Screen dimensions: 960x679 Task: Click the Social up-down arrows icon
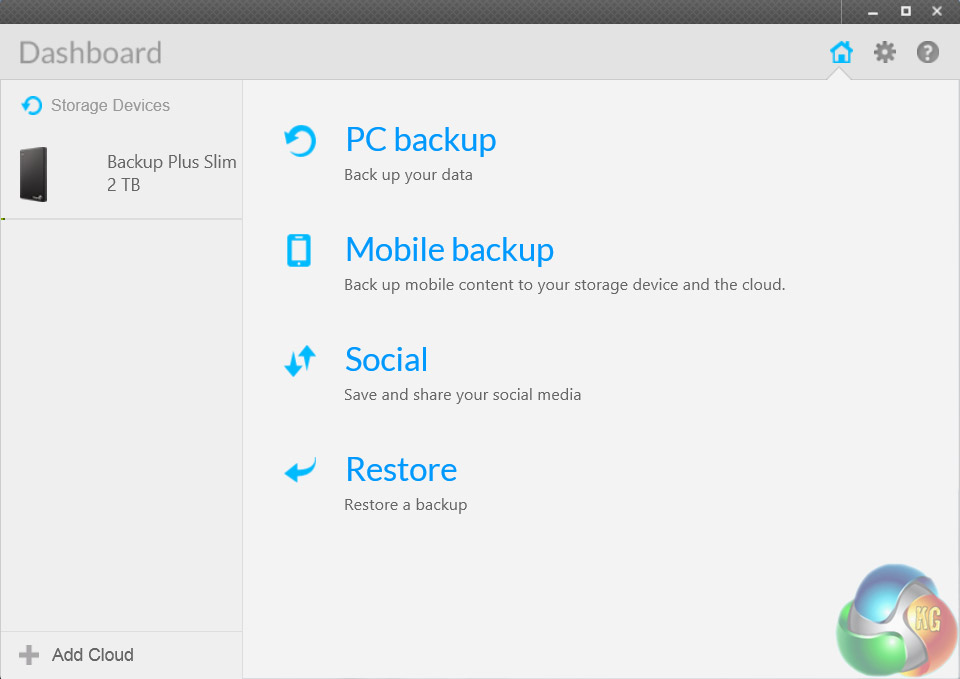click(x=300, y=360)
